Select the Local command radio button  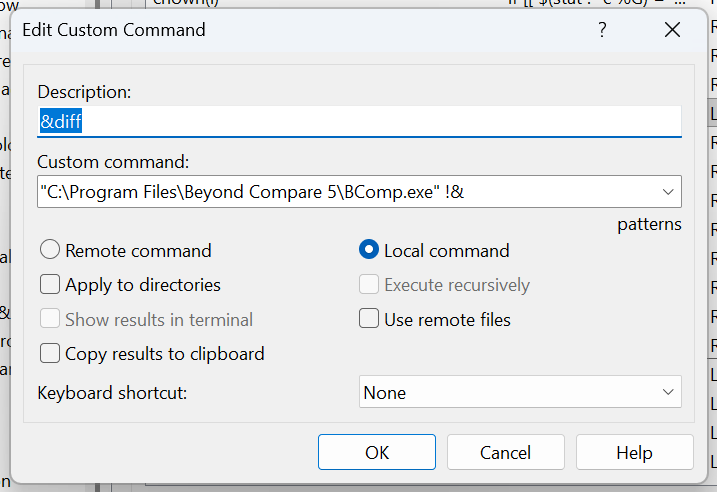click(x=370, y=251)
